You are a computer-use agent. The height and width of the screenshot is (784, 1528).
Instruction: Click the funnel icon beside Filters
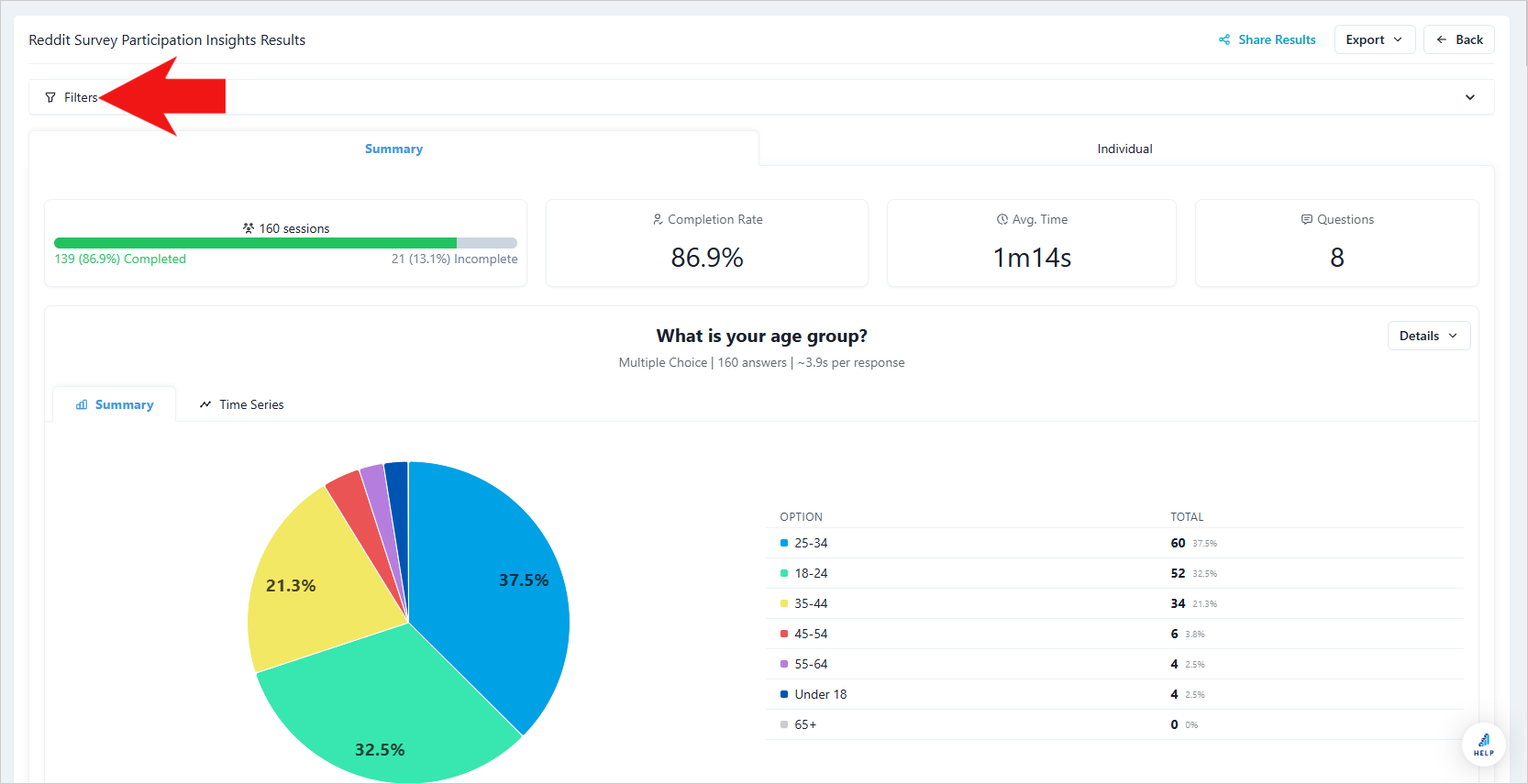point(50,97)
